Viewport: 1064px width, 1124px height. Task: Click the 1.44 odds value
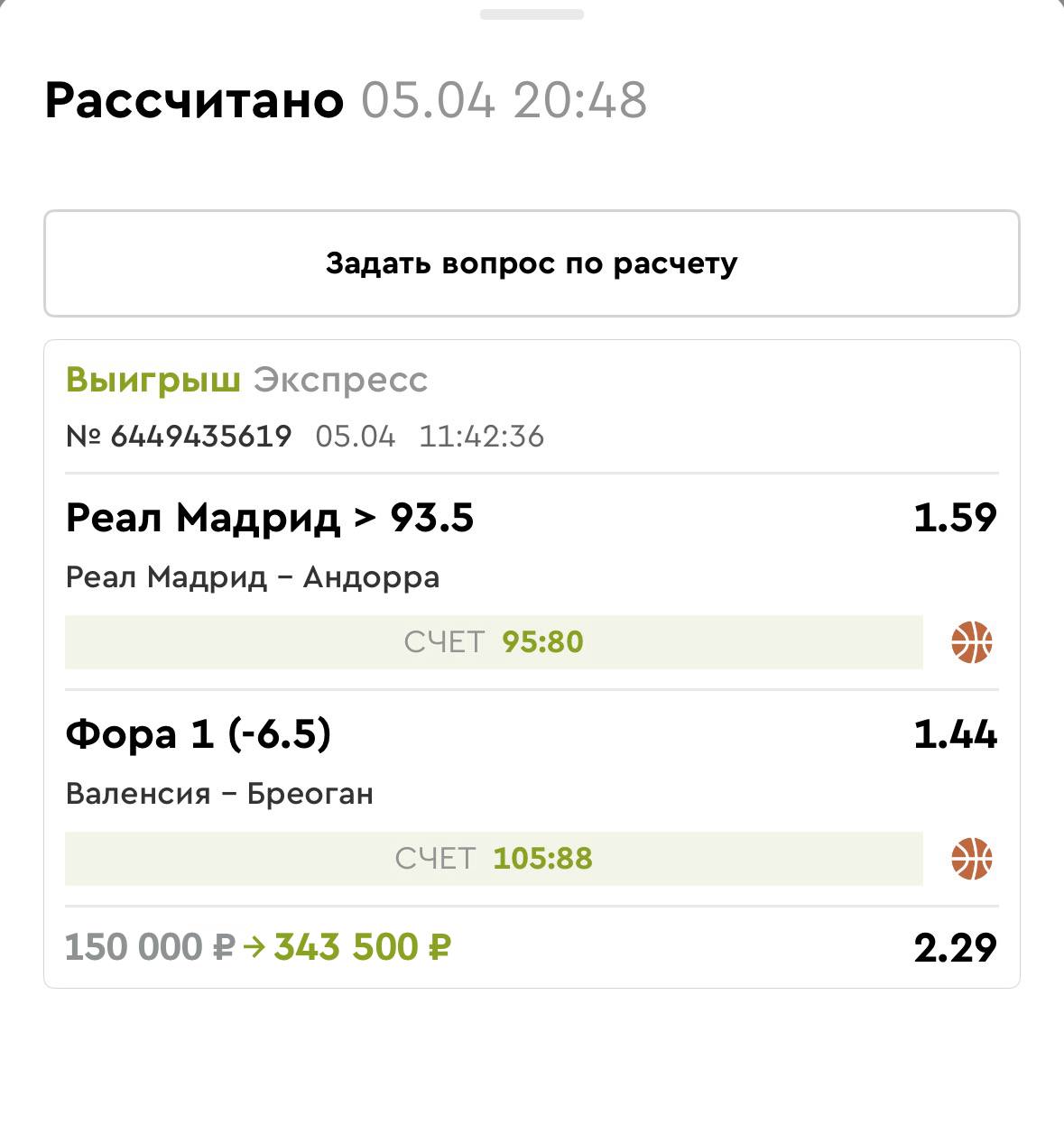pos(955,734)
